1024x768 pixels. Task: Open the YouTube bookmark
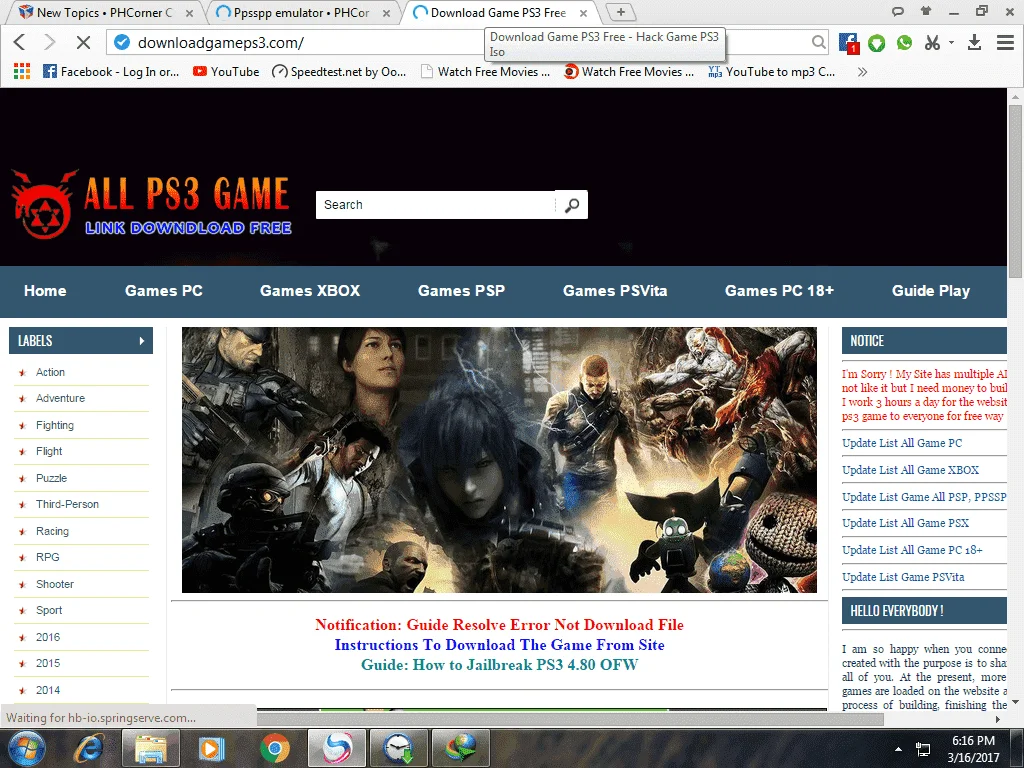(x=226, y=72)
